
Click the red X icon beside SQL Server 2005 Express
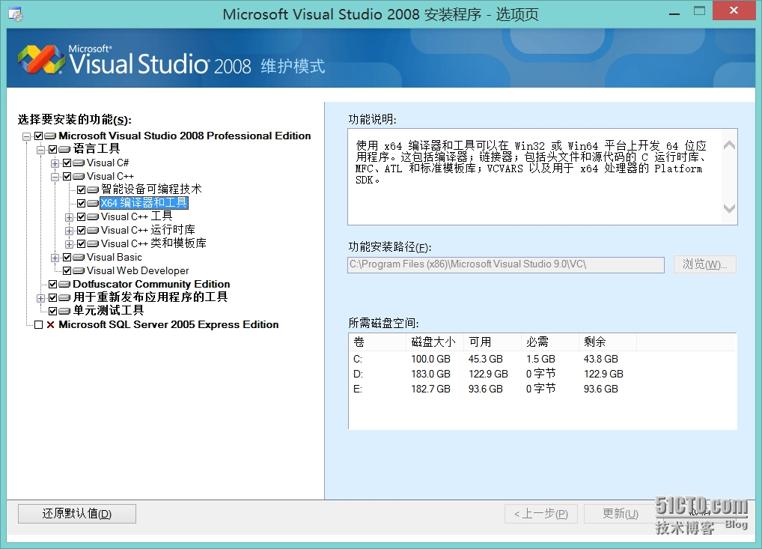point(51,325)
